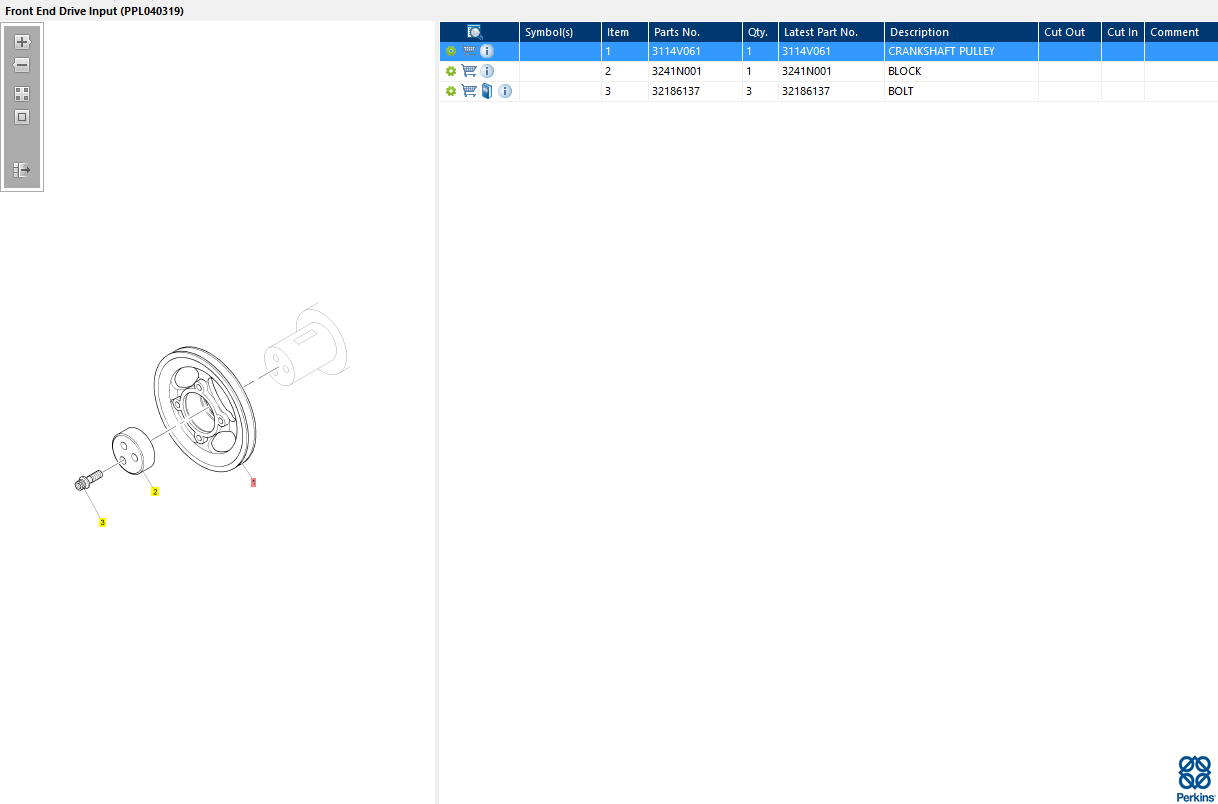Viewport: 1218px width, 804px height.
Task: Click the CRANKSHAFT PULLEY description cell
Action: click(961, 51)
